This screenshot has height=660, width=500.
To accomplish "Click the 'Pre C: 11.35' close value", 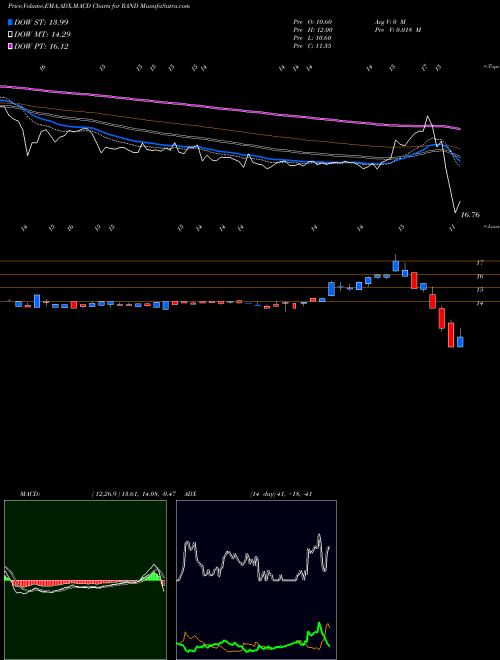I will 312,46.
